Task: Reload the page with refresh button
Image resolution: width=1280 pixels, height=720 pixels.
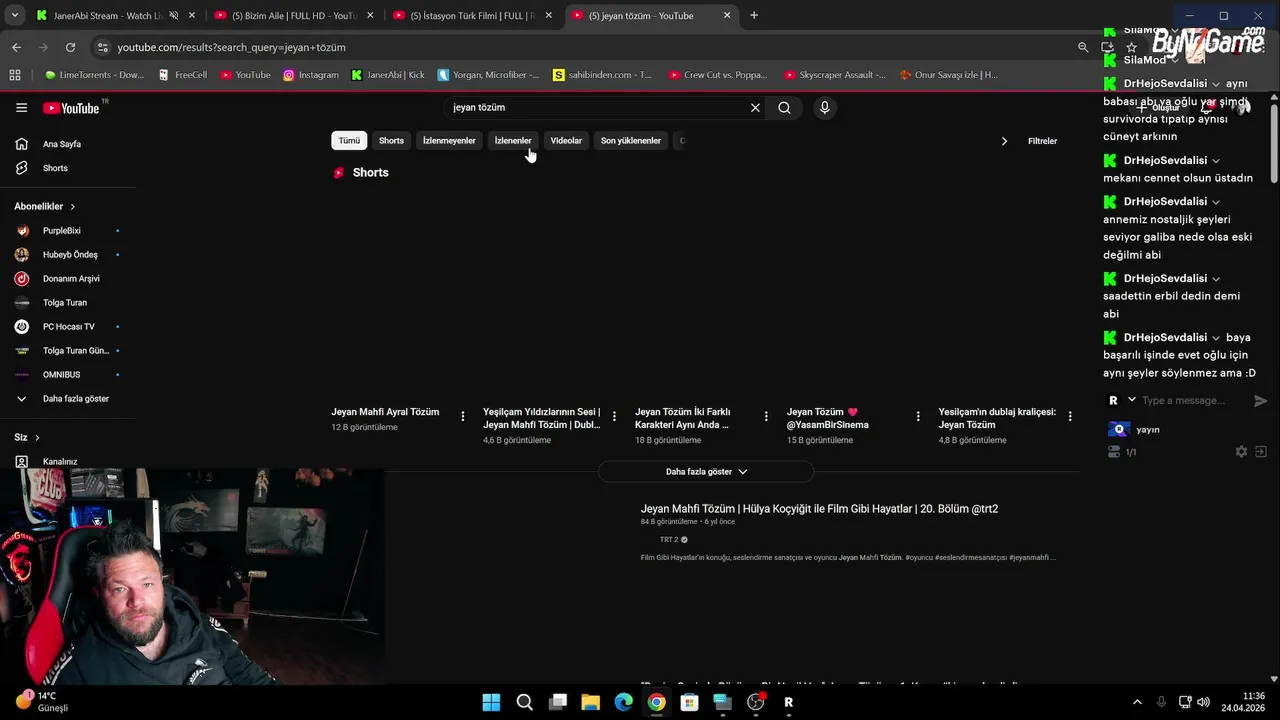Action: [x=70, y=47]
